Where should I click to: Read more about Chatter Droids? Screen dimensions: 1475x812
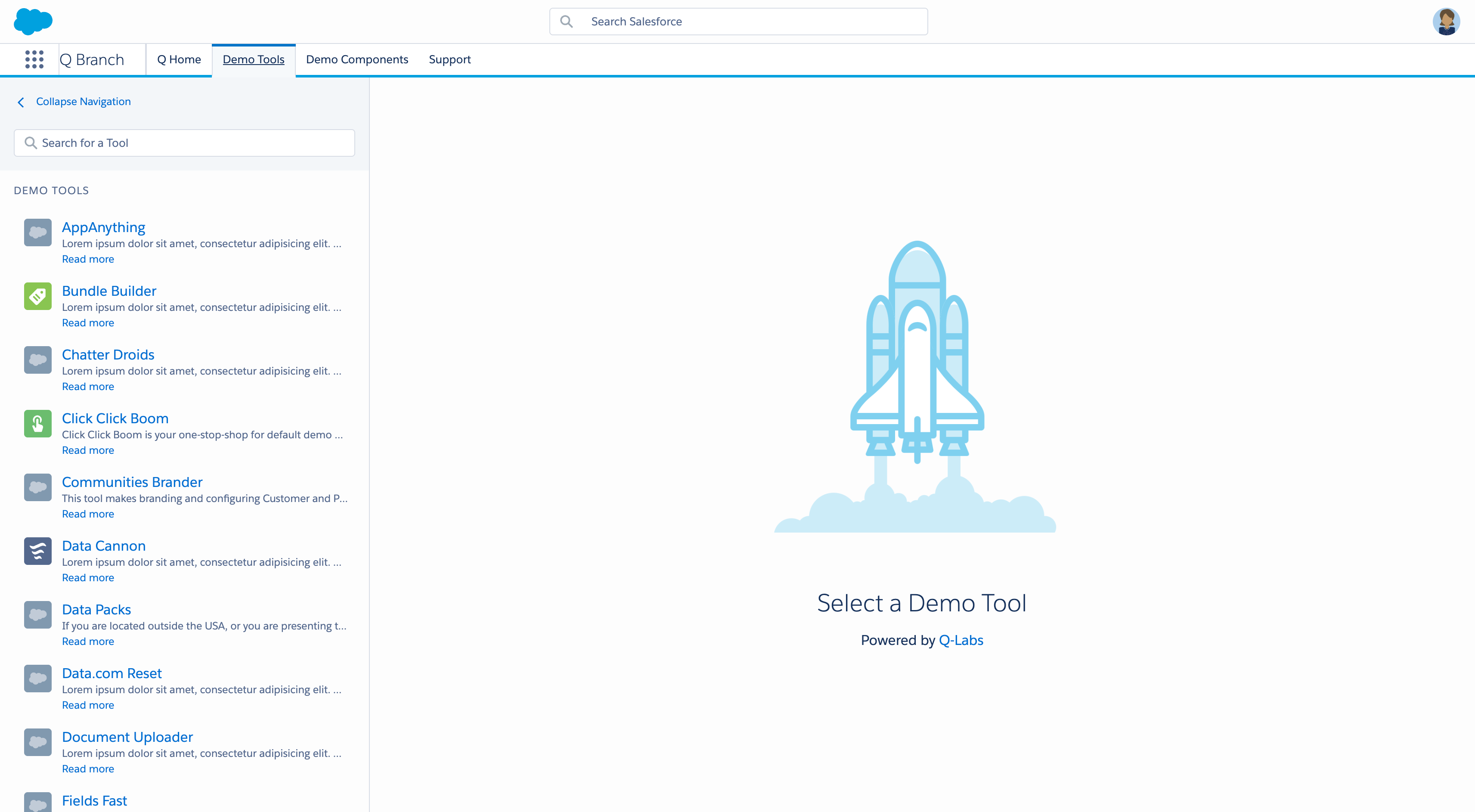(x=88, y=387)
